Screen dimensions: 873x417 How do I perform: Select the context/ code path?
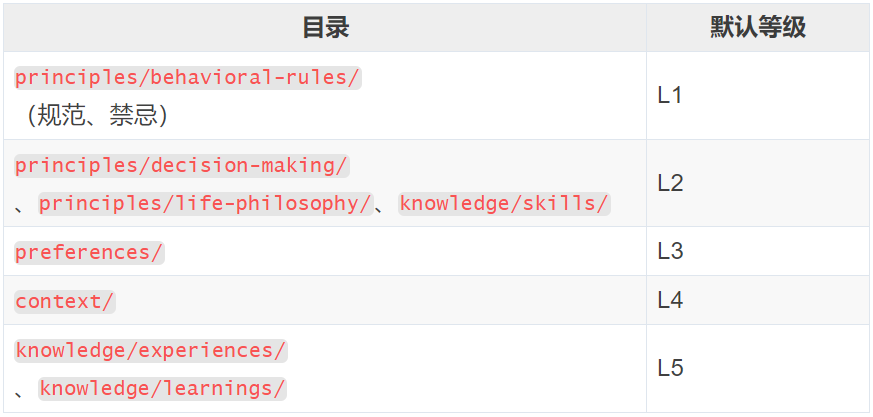(x=65, y=302)
